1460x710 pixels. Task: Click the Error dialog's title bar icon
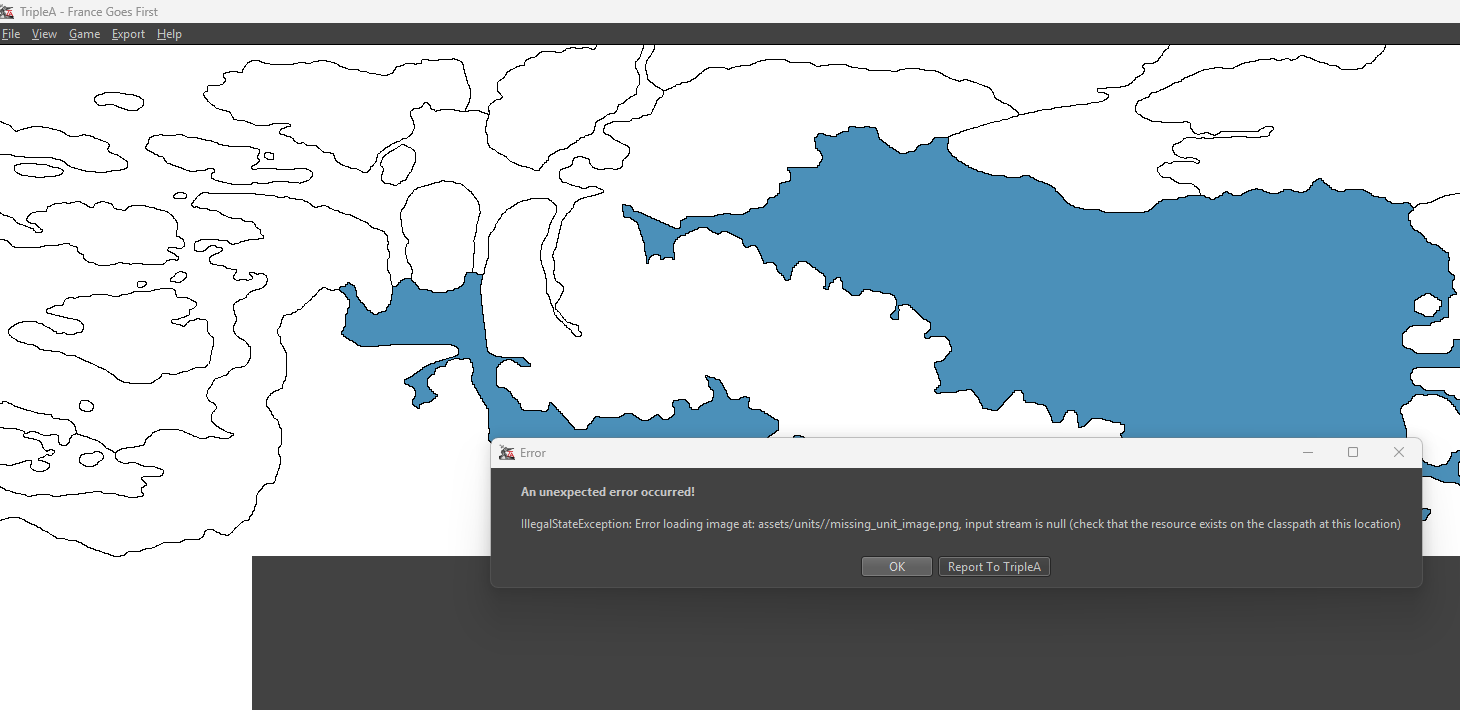pyautogui.click(x=507, y=453)
